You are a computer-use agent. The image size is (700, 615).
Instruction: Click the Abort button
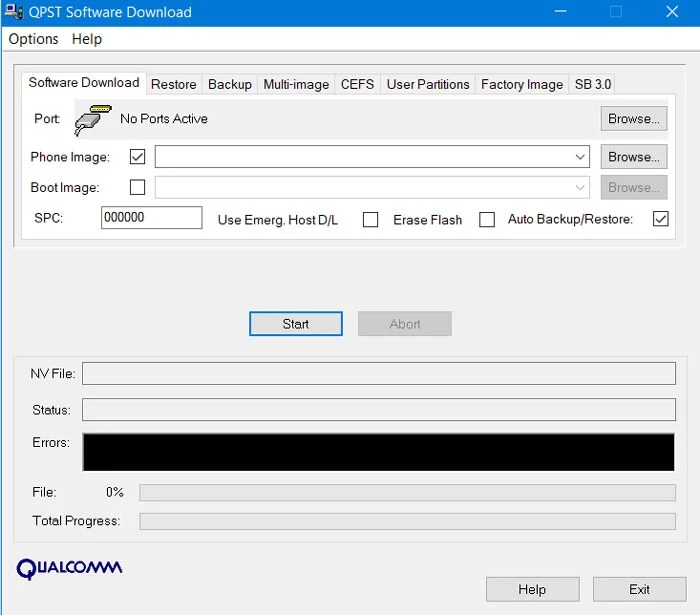tap(404, 324)
